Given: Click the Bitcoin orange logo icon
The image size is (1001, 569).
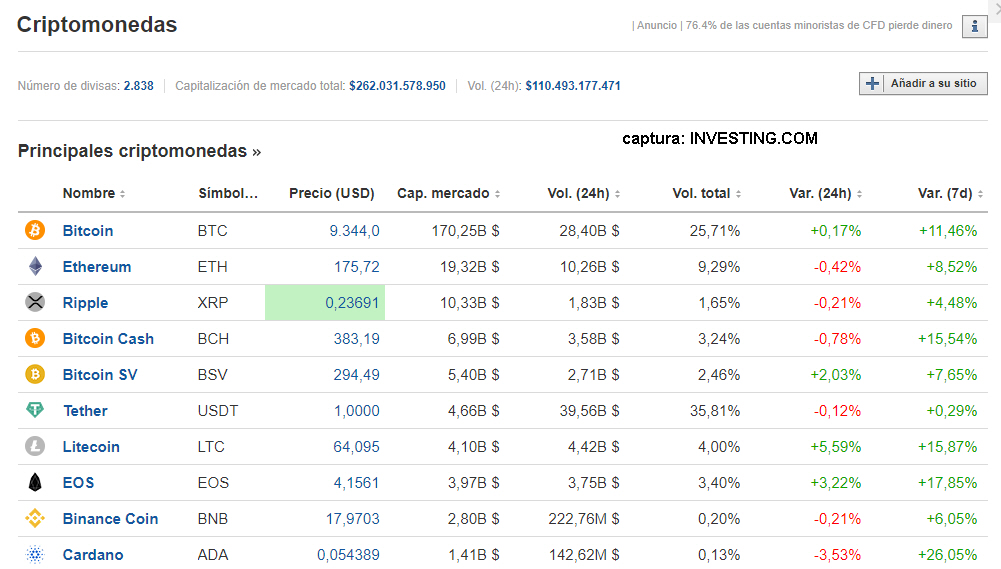Looking at the screenshot, I should tap(35, 231).
